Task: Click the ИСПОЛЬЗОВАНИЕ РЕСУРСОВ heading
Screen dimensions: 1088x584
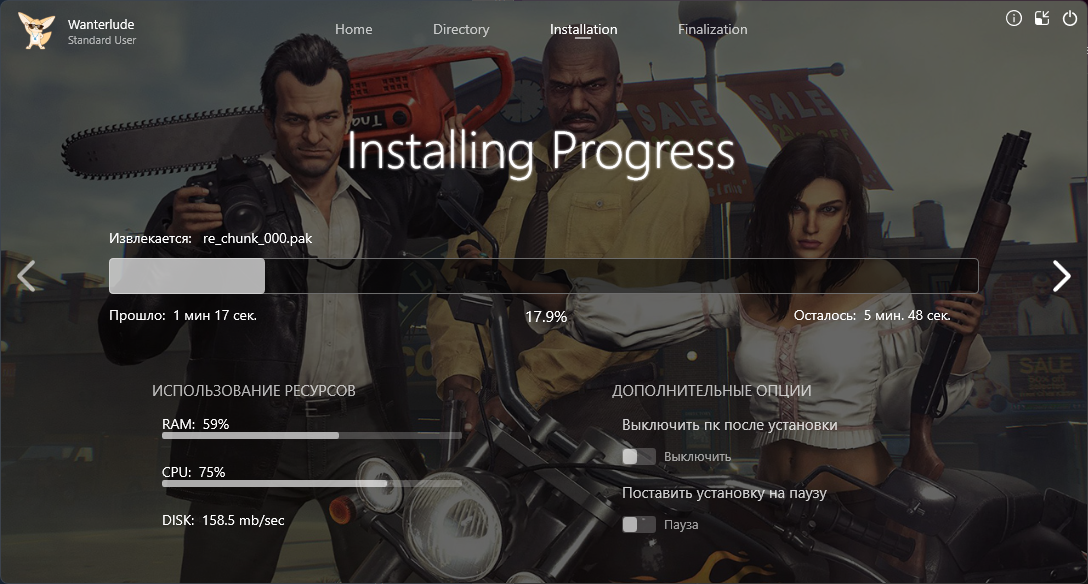Action: pos(254,391)
